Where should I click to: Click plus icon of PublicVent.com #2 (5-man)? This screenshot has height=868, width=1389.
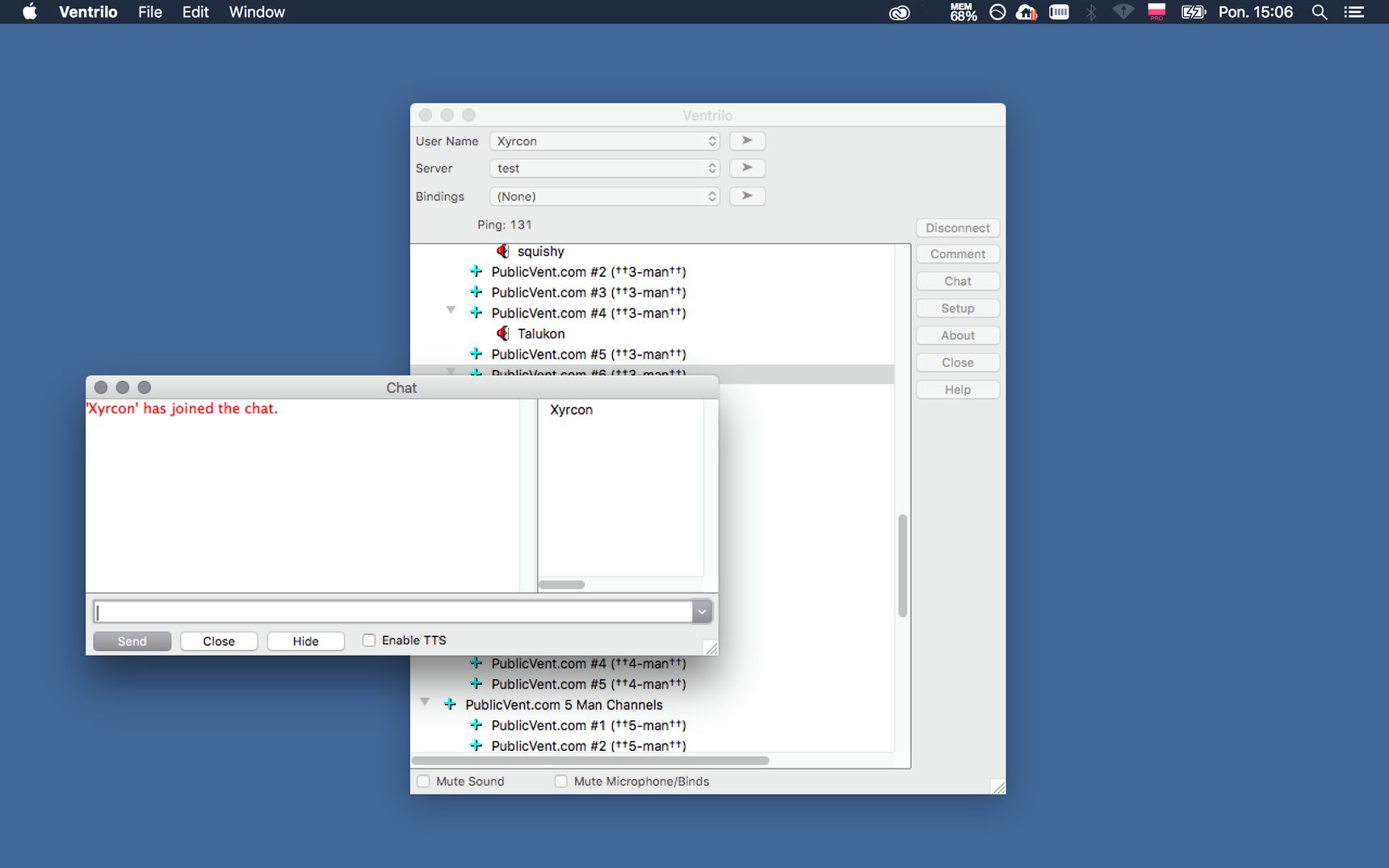476,745
